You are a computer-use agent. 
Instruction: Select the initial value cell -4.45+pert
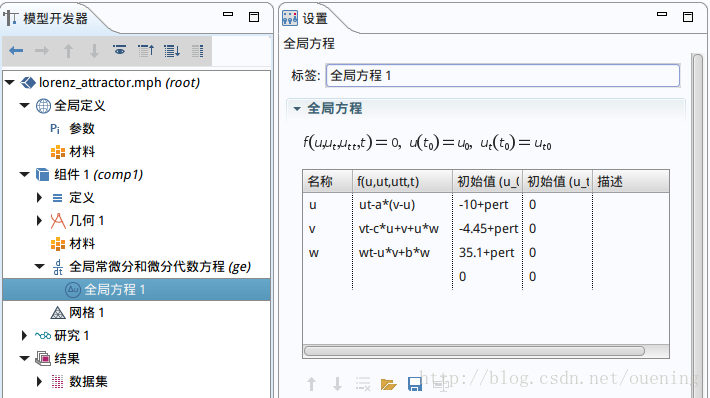pyautogui.click(x=487, y=229)
